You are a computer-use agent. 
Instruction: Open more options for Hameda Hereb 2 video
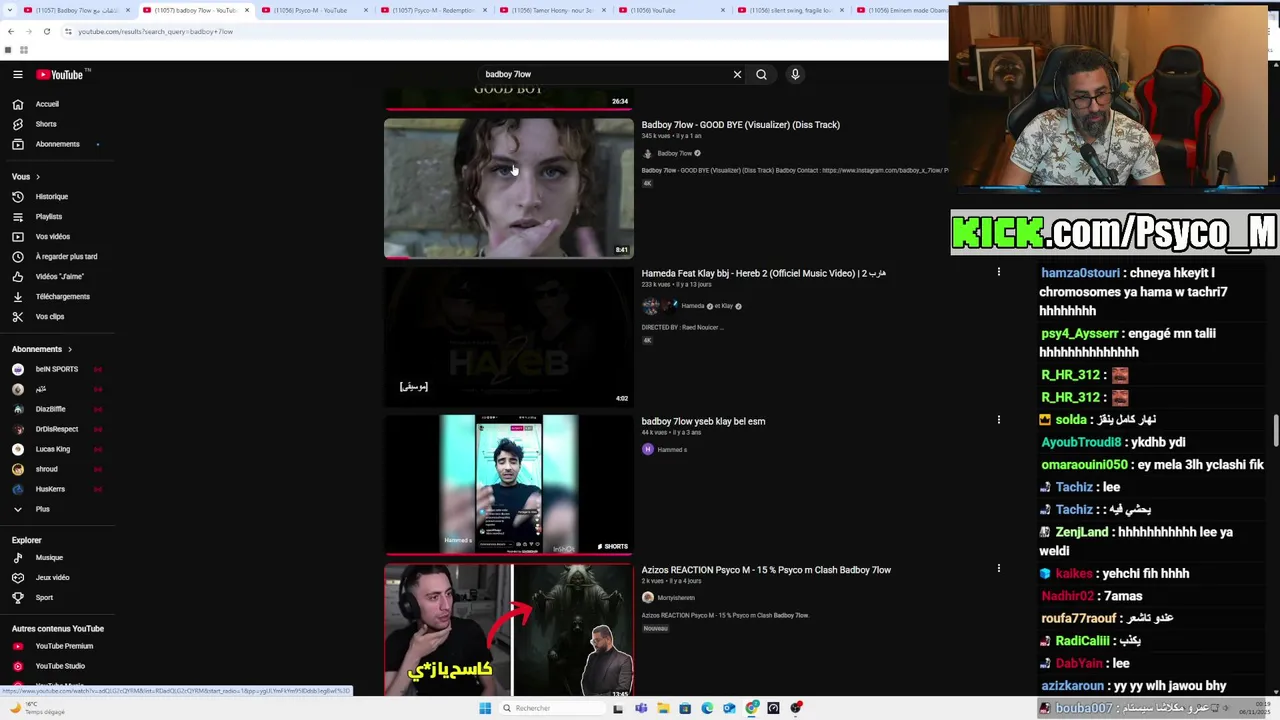(x=998, y=272)
